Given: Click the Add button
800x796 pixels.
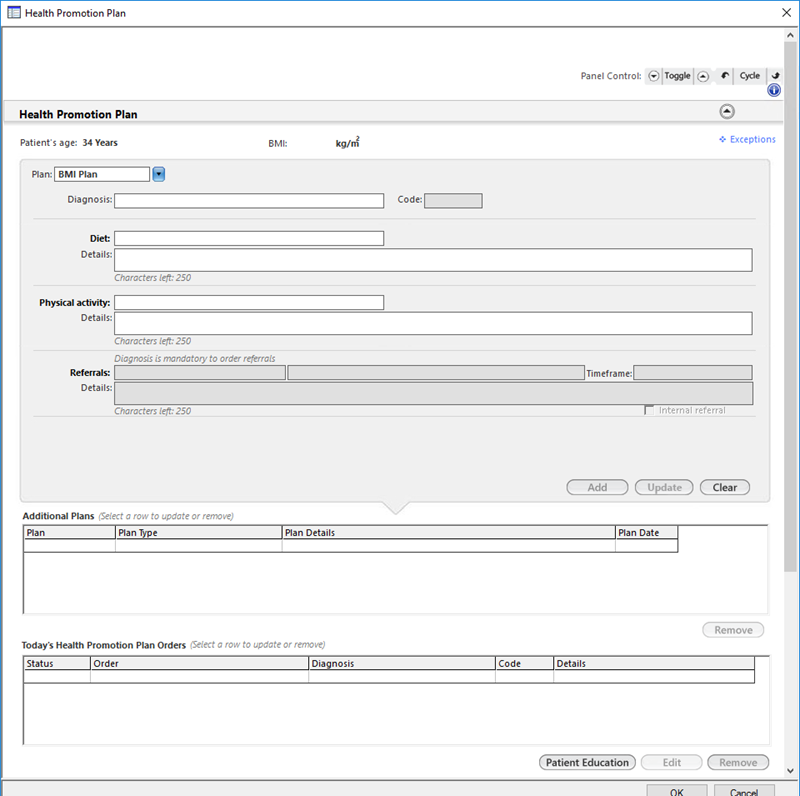Looking at the screenshot, I should [597, 487].
